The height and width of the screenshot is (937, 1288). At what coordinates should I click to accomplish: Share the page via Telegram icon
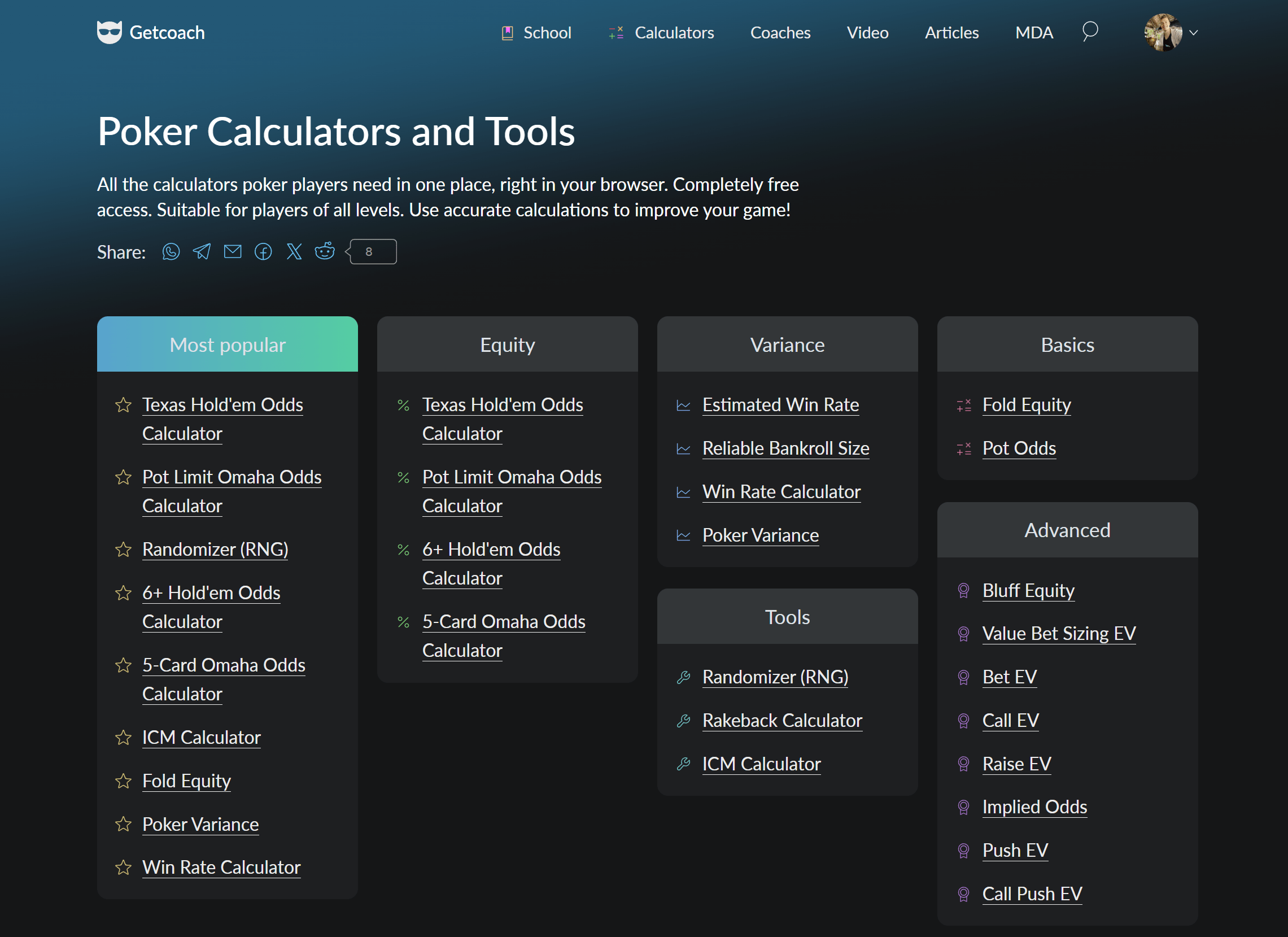click(202, 251)
